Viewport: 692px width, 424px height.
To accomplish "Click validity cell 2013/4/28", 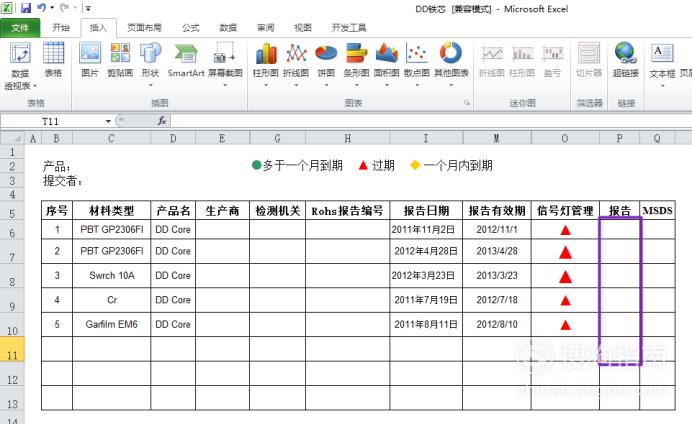I will point(497,251).
